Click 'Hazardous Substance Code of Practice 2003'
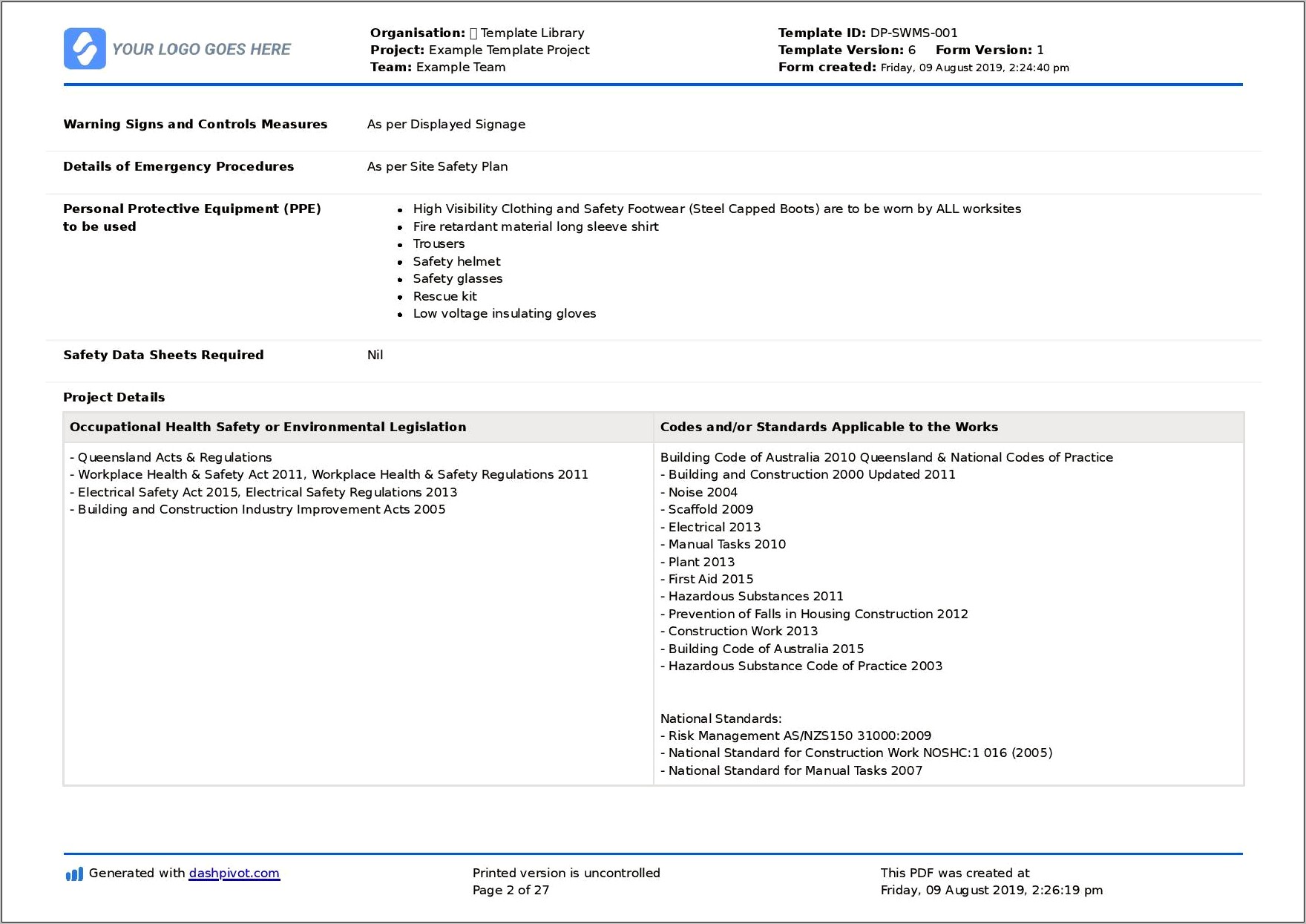 point(801,666)
